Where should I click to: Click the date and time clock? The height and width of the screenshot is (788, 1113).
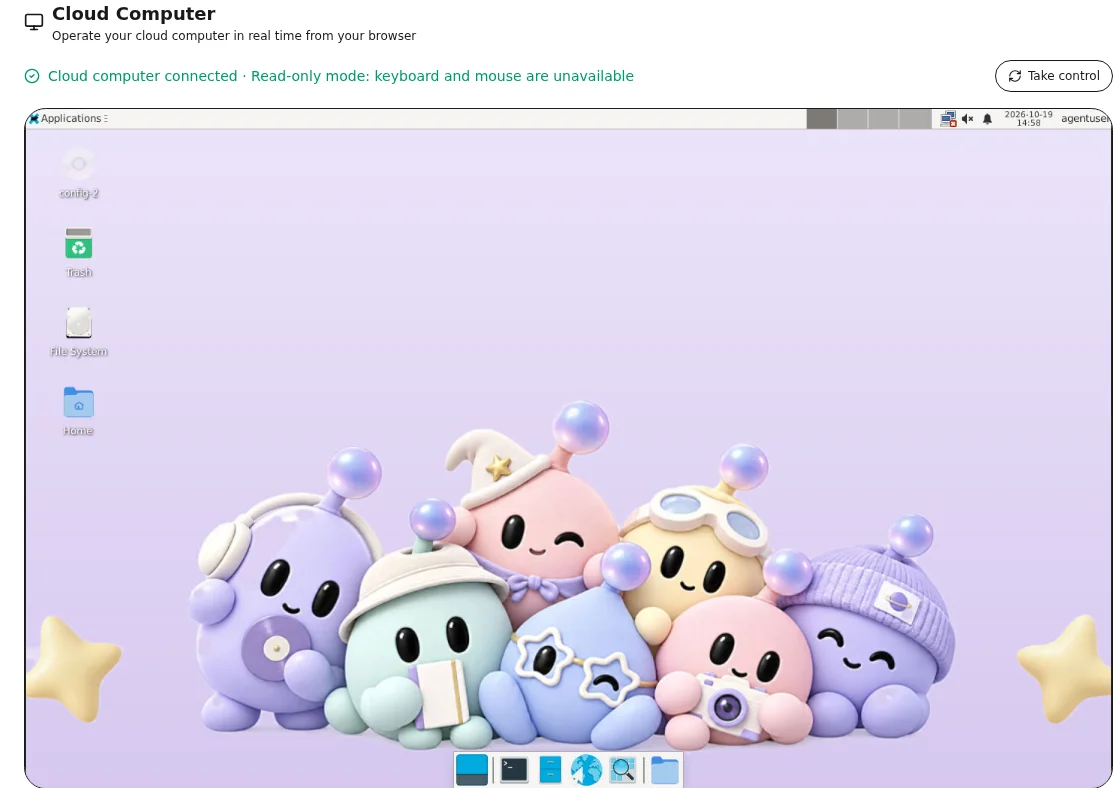(1029, 119)
